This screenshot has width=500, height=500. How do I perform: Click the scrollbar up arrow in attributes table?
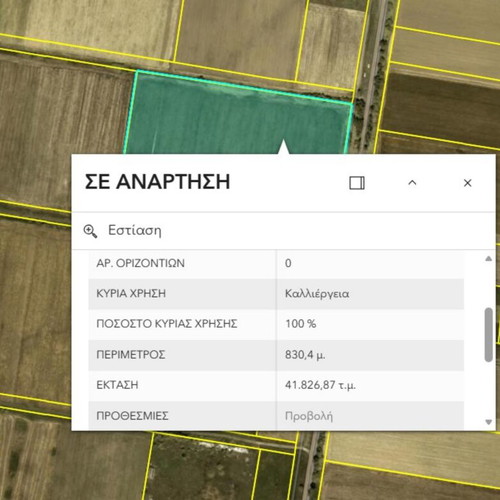click(489, 258)
